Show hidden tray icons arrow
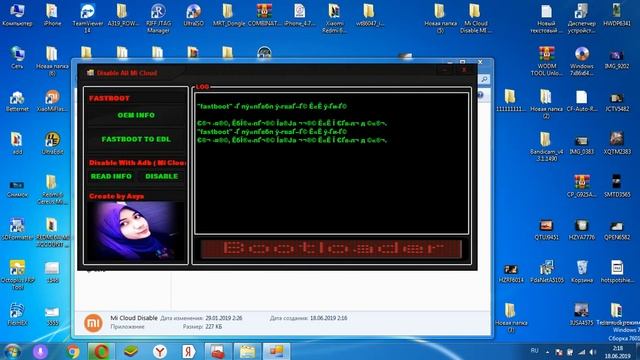The height and width of the screenshot is (360, 640). [x=547, y=352]
